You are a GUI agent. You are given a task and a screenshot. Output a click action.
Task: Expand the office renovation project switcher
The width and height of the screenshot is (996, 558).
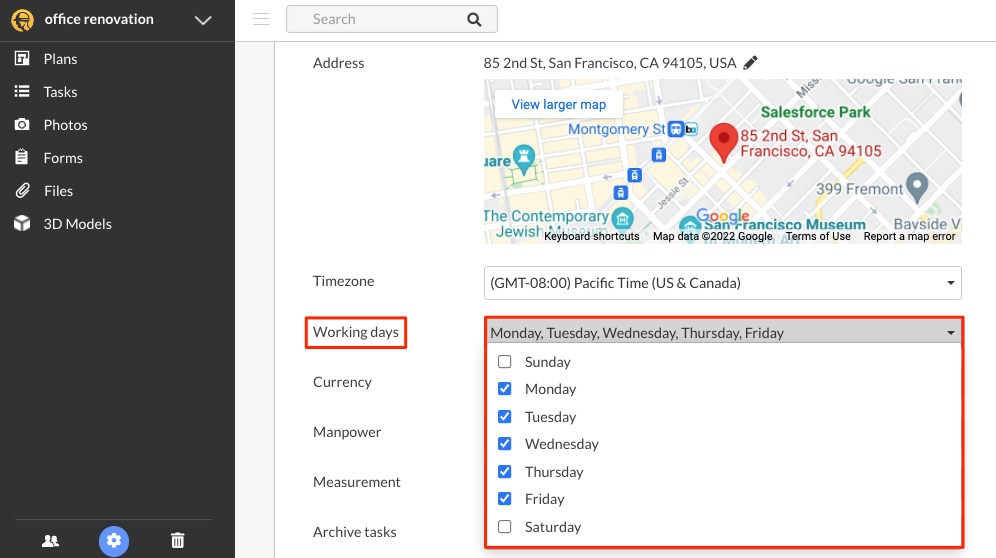tap(203, 20)
